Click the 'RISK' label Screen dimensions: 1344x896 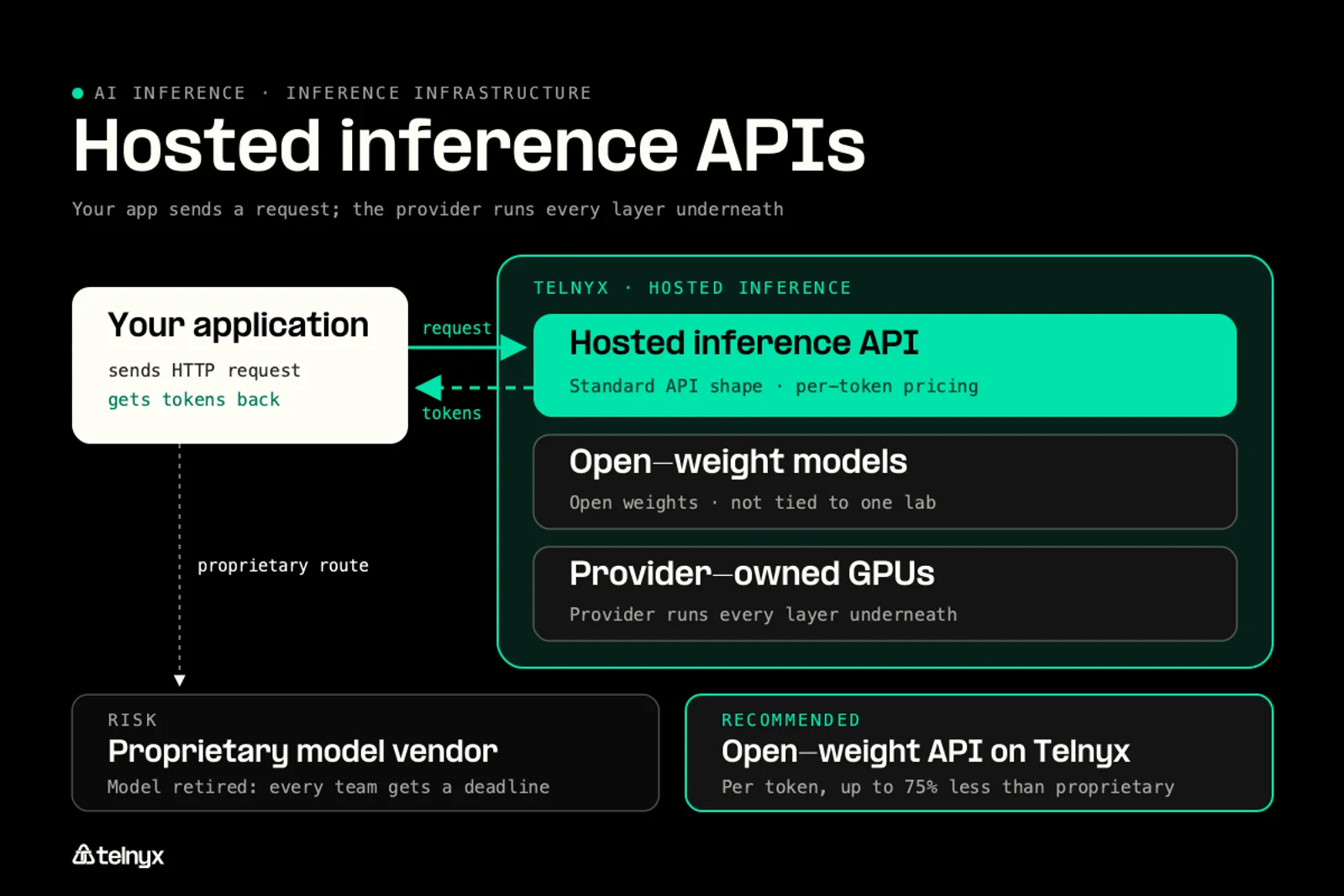[133, 720]
